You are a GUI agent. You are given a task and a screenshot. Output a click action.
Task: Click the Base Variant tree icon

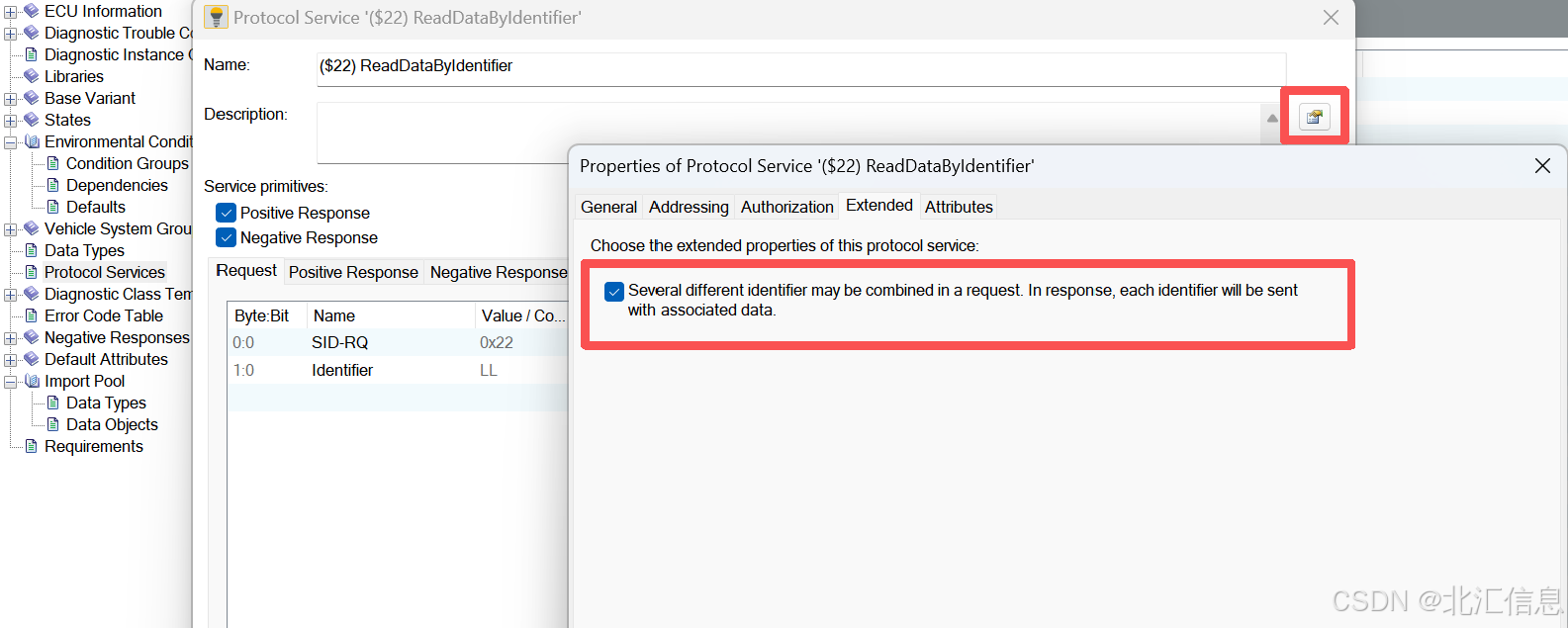32,98
